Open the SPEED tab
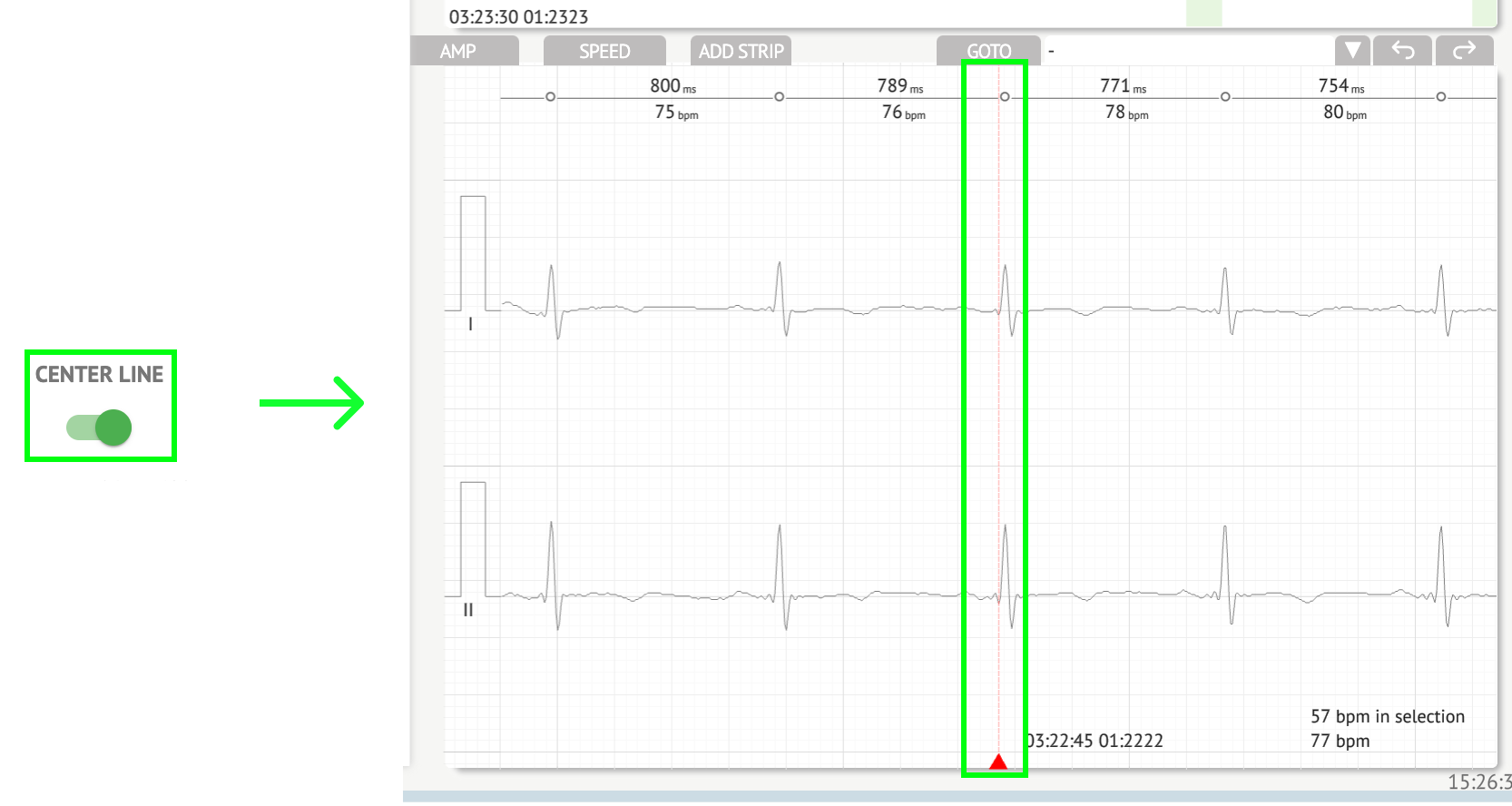The width and height of the screenshot is (1512, 806). pos(604,52)
